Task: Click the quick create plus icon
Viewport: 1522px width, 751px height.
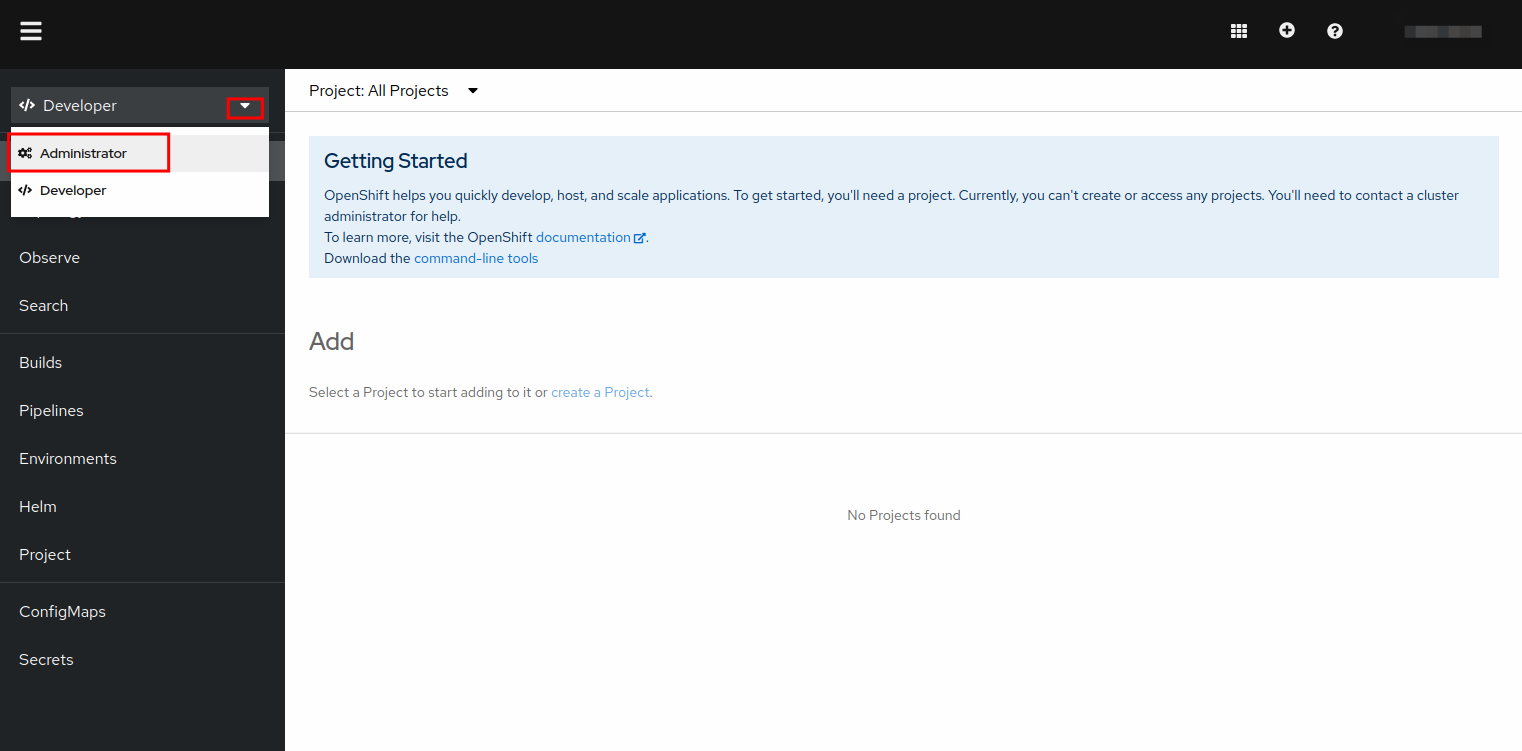Action: point(1286,30)
